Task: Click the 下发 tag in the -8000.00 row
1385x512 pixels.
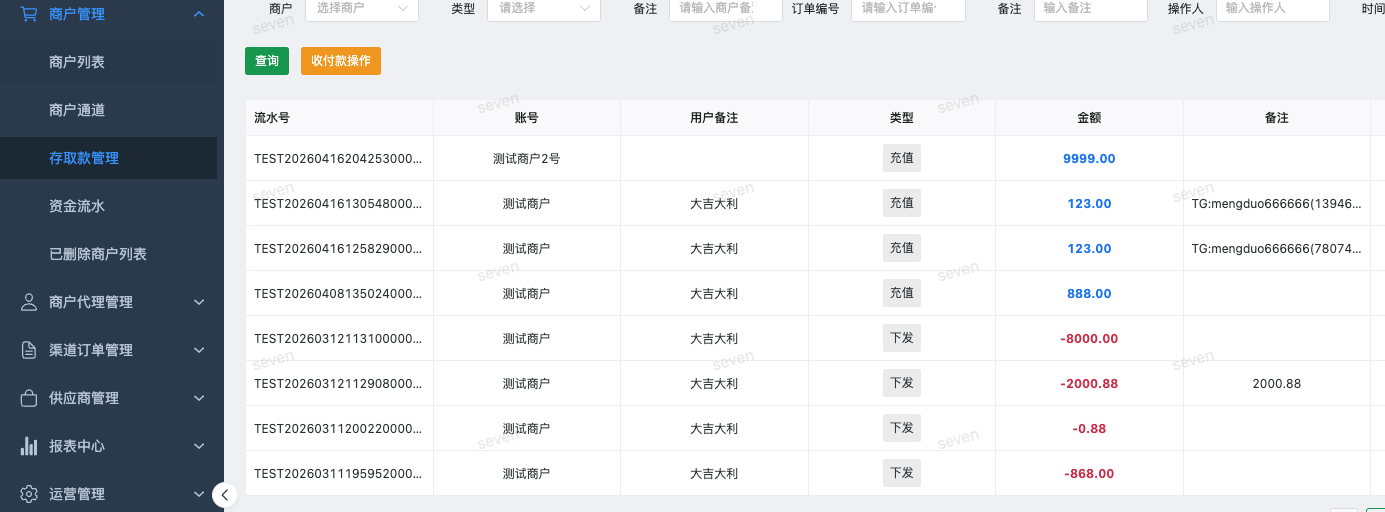Action: tap(902, 338)
